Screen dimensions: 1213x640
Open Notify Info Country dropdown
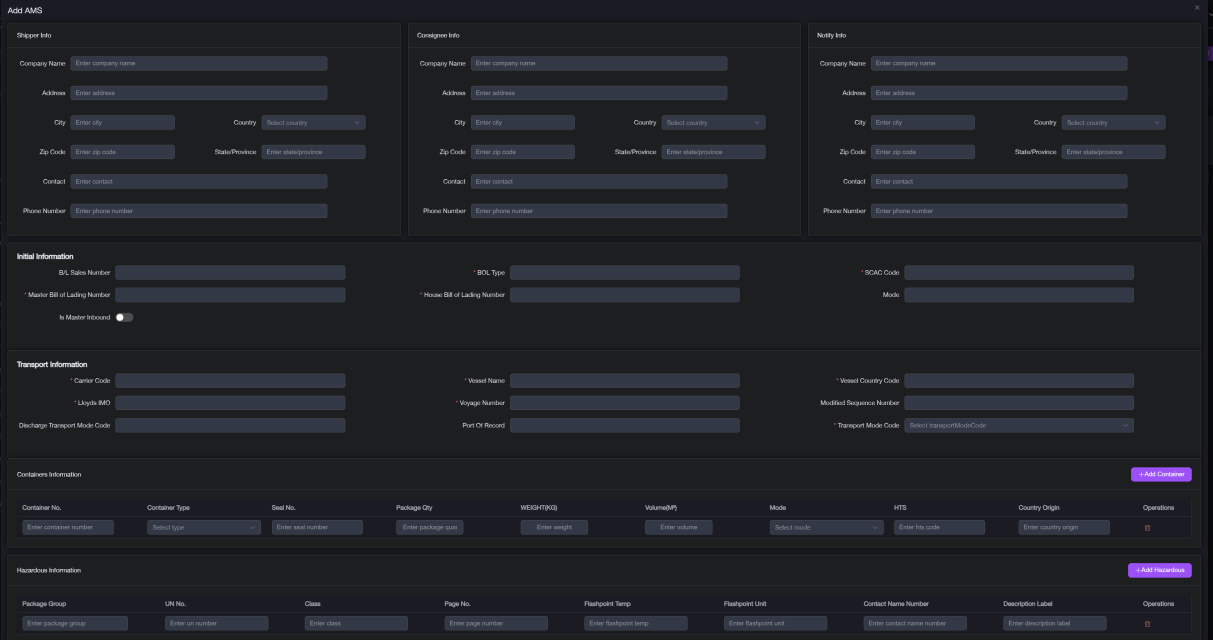pyautogui.click(x=1113, y=123)
